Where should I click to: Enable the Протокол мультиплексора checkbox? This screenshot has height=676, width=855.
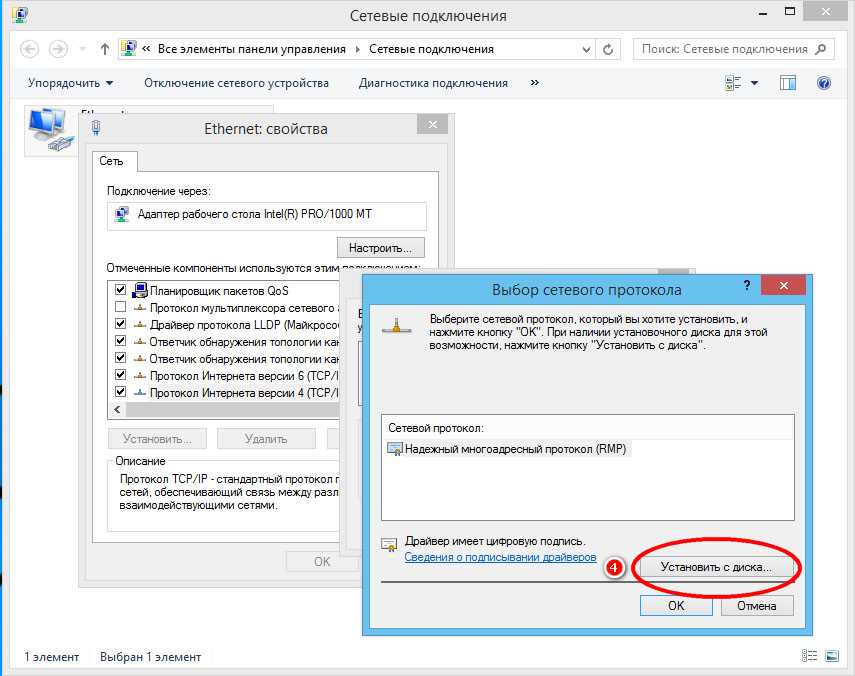click(120, 308)
